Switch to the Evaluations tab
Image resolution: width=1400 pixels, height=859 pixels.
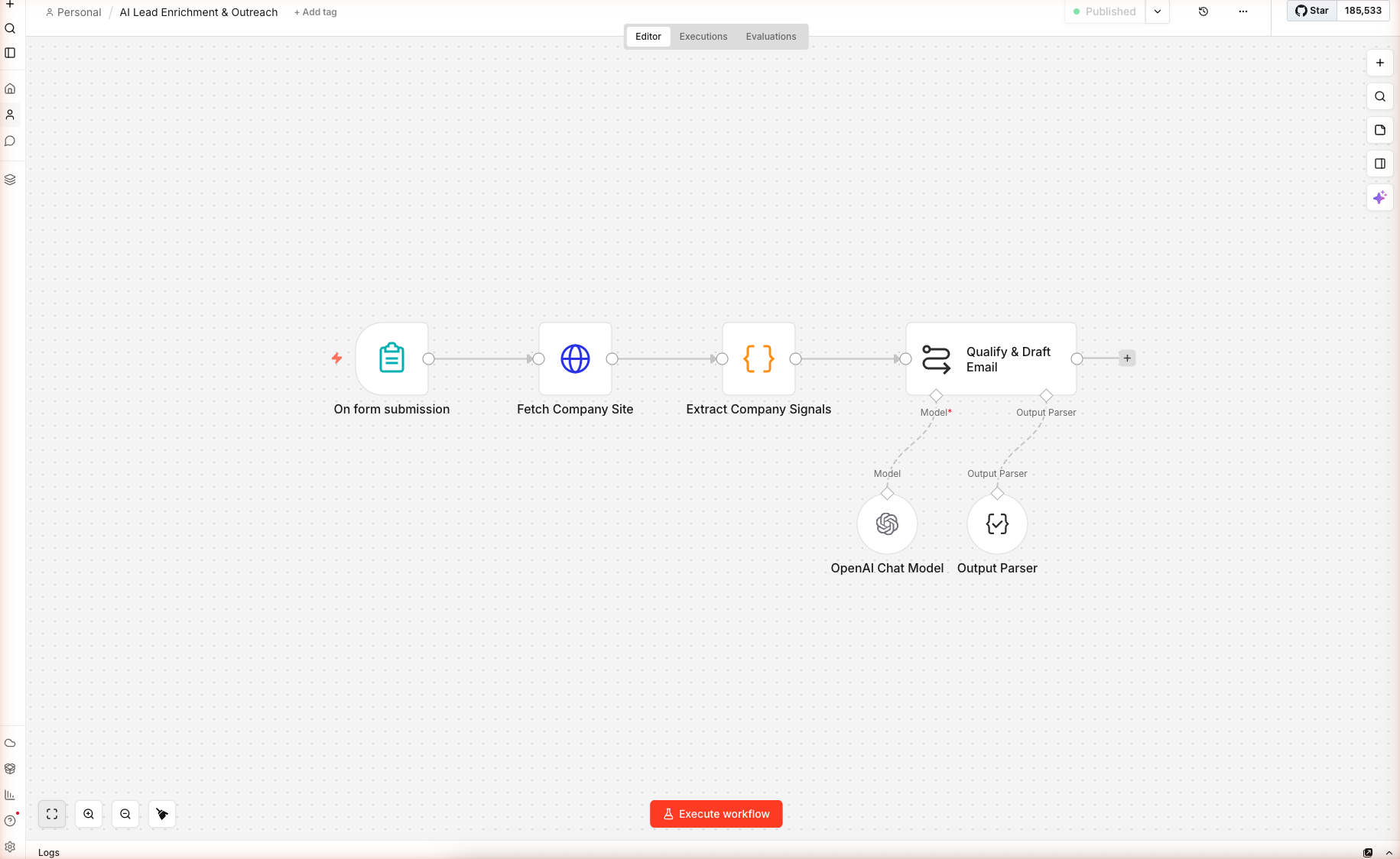point(771,37)
